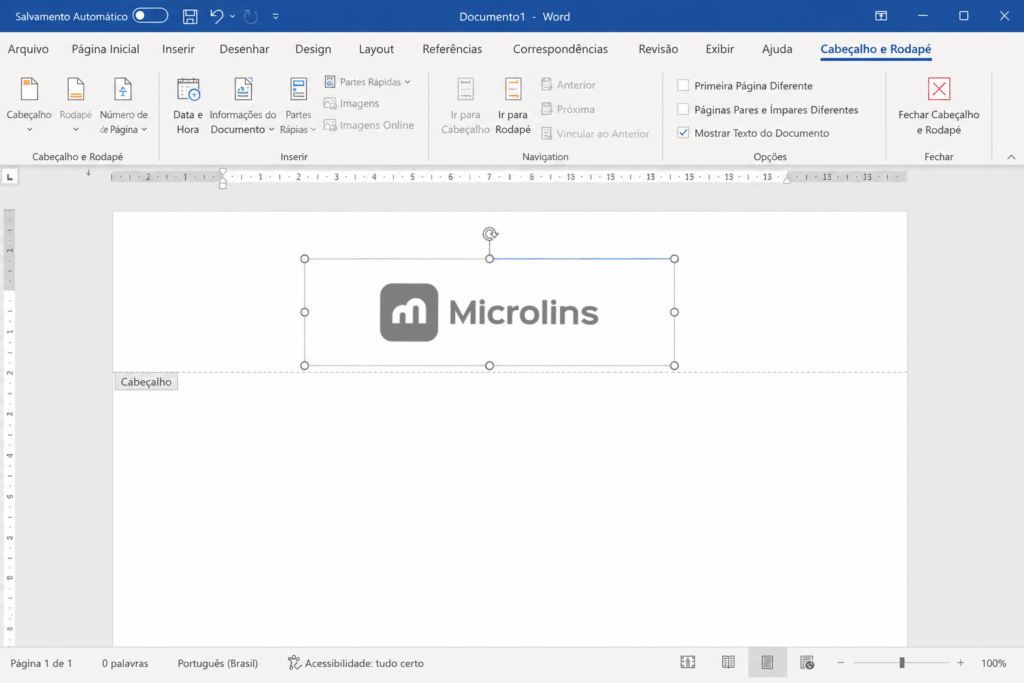Click the redo/repeat icon

[251, 16]
